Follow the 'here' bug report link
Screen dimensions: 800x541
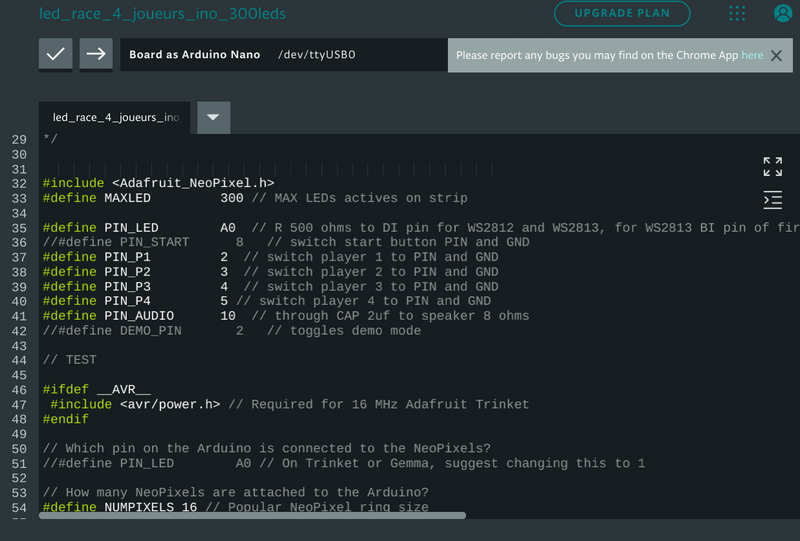click(752, 56)
